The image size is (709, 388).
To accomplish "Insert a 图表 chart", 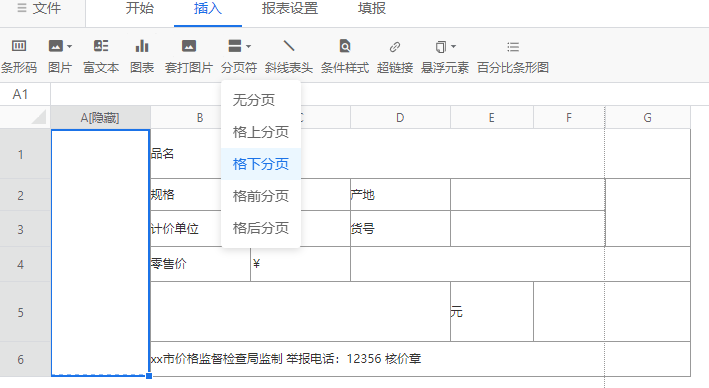I will point(142,57).
